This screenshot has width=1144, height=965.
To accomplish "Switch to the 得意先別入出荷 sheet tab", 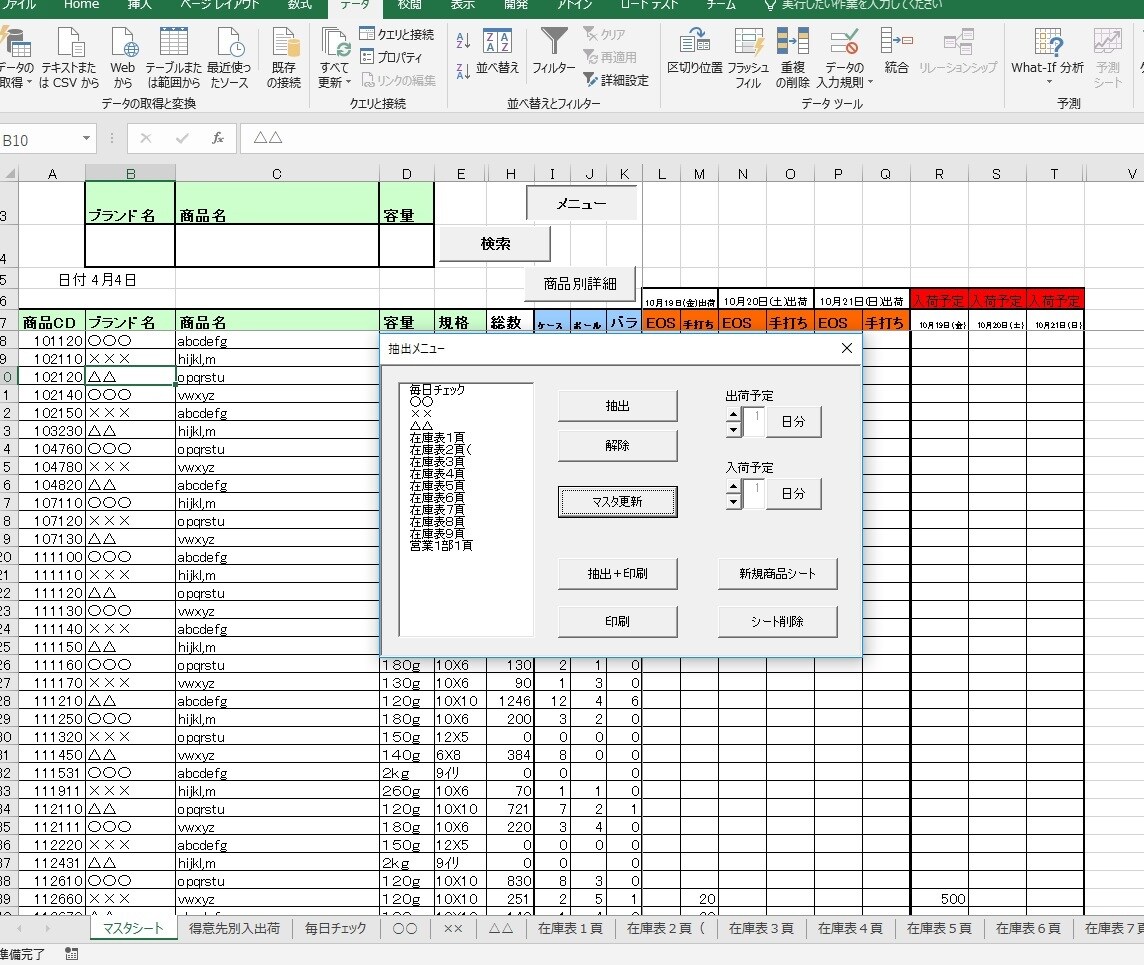I will (234, 928).
